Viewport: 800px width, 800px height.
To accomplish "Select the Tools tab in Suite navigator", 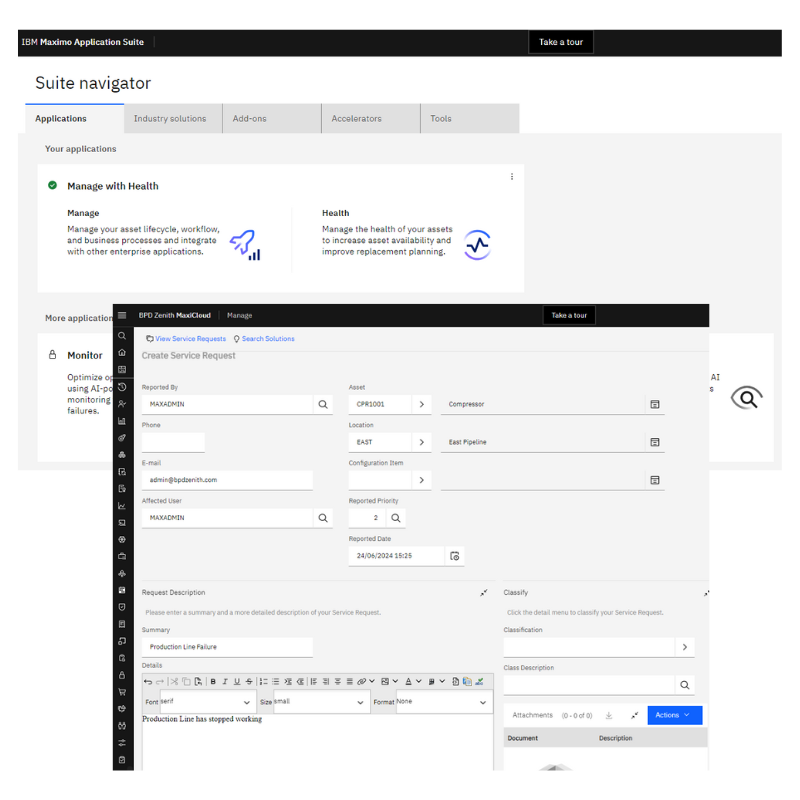I will click(440, 117).
